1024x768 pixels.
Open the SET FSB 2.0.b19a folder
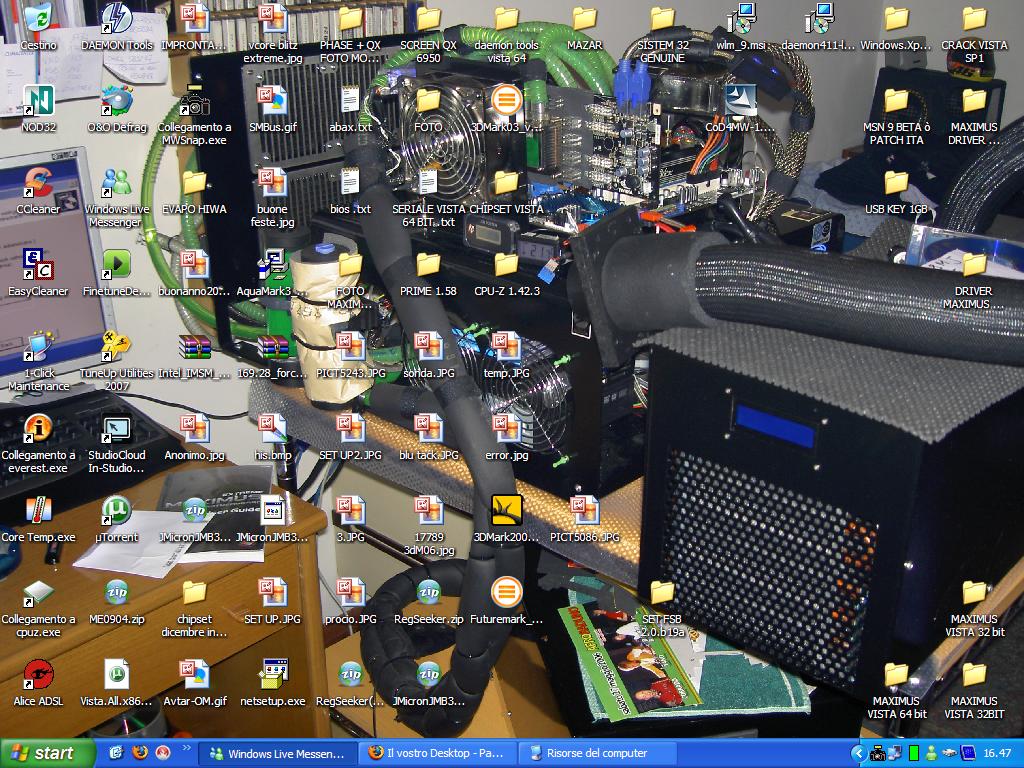[662, 592]
